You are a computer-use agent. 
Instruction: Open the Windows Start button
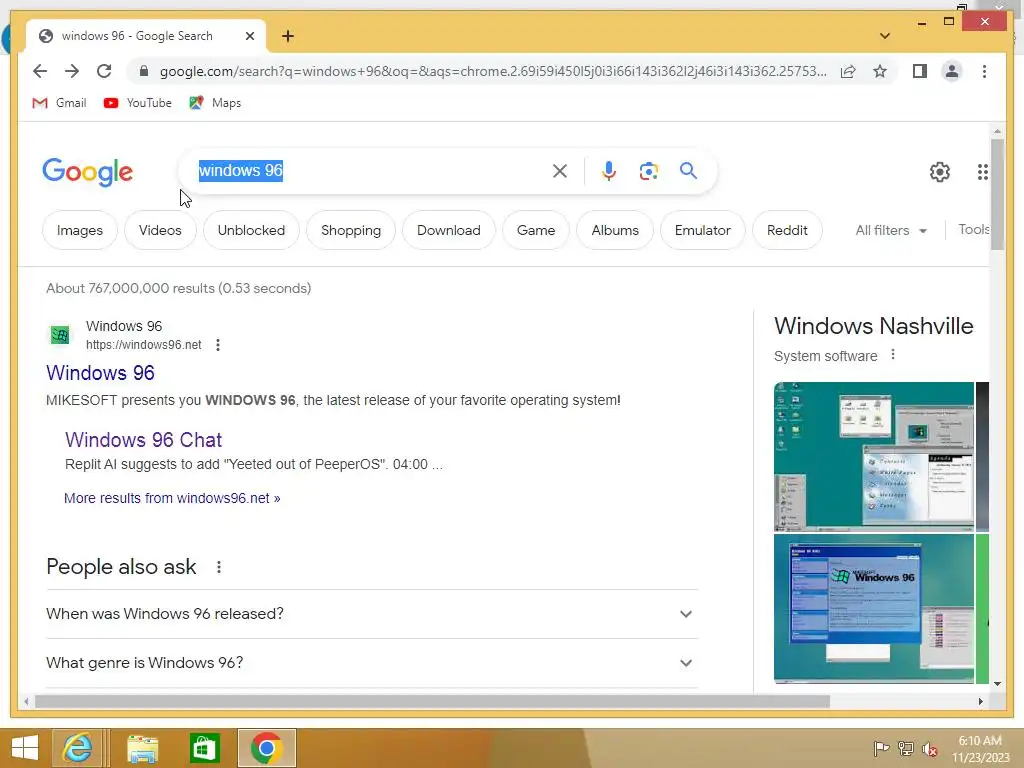click(24, 748)
